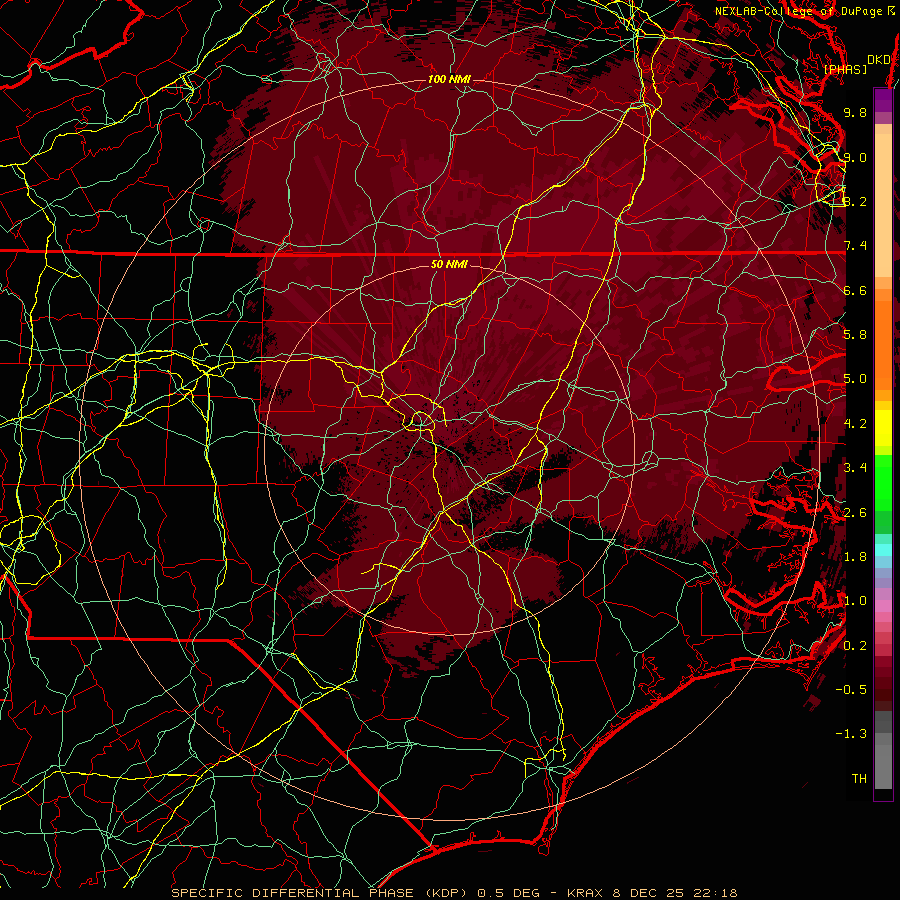Select the 6.6 value on color scale
900x900 pixels.
pyautogui.click(x=855, y=290)
